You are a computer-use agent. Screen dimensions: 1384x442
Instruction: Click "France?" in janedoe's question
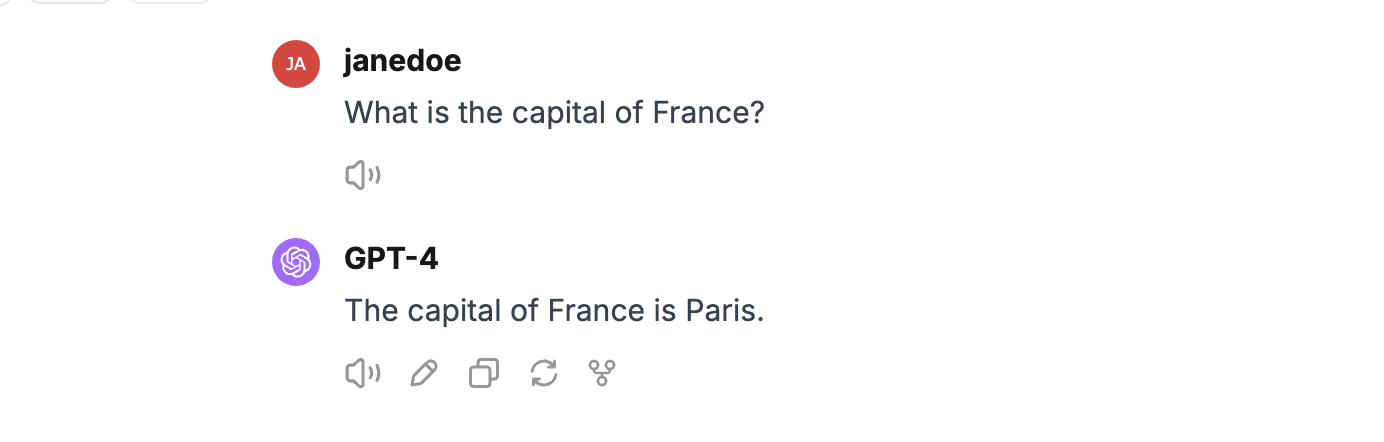tap(708, 113)
